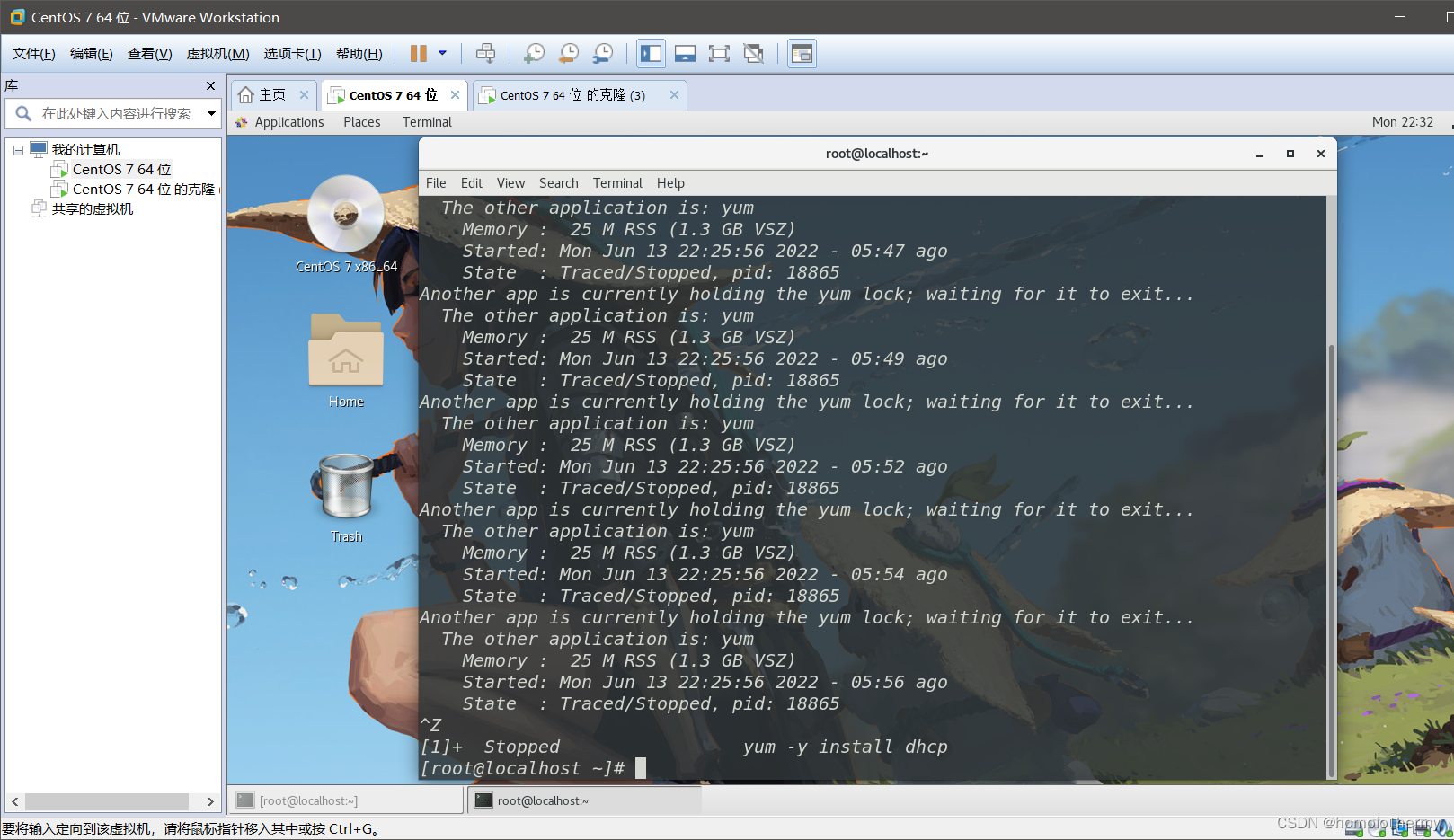Toggle the library sidebar view button
The width and height of the screenshot is (1454, 840).
pyautogui.click(x=651, y=54)
